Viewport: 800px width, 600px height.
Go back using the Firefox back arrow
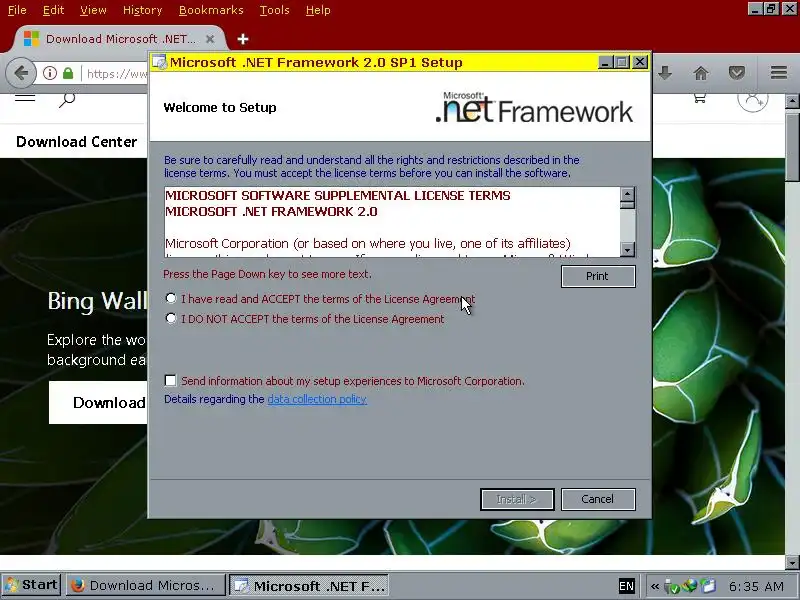tap(21, 73)
